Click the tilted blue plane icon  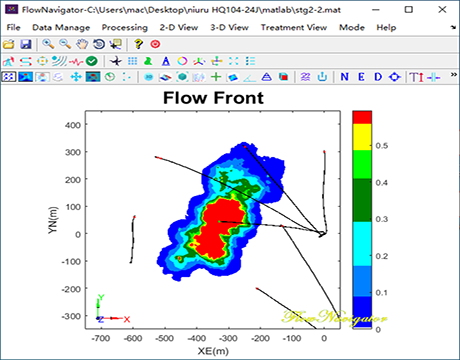[x=233, y=78]
